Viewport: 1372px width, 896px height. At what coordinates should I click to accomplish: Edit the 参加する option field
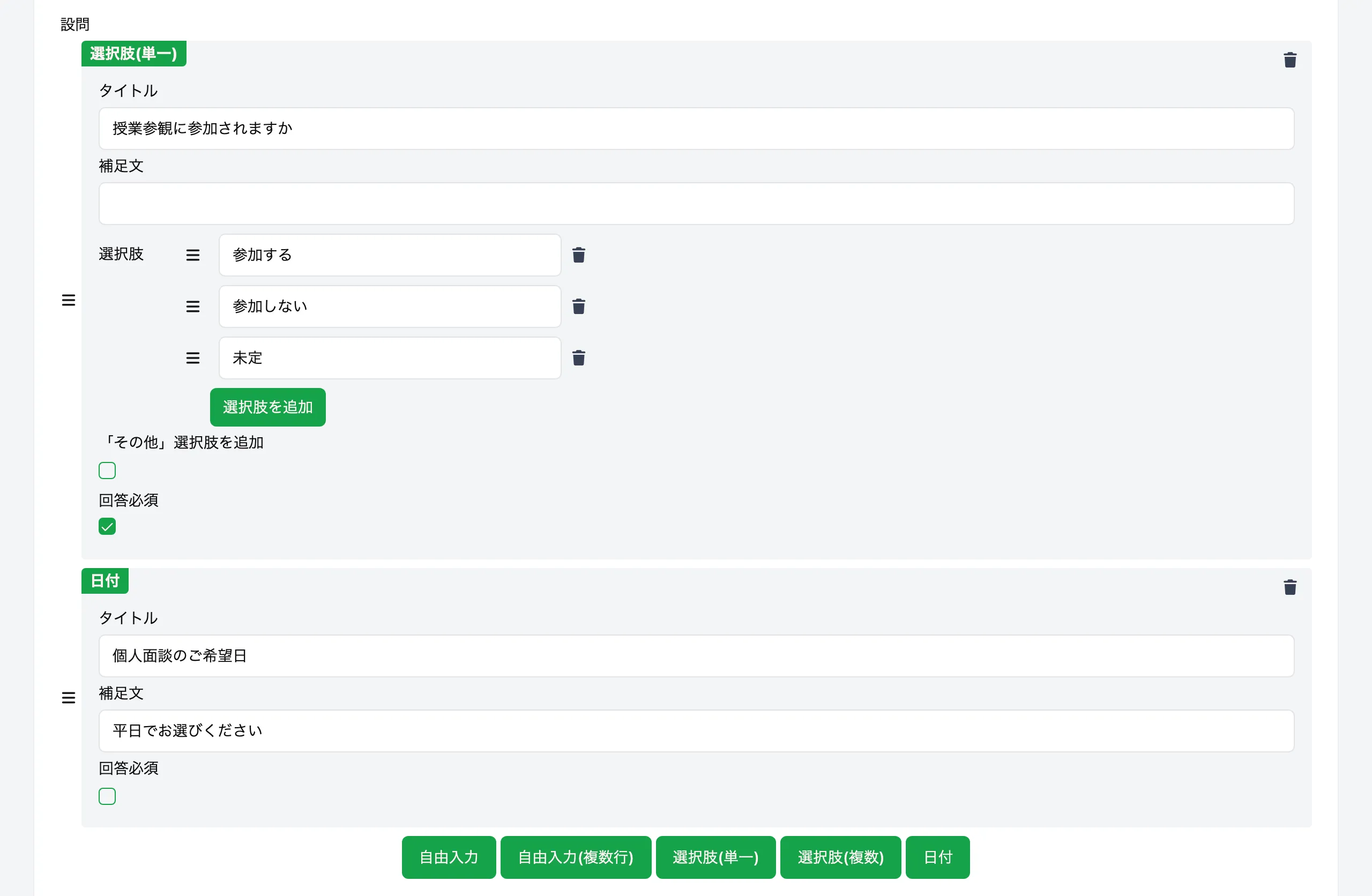[390, 255]
